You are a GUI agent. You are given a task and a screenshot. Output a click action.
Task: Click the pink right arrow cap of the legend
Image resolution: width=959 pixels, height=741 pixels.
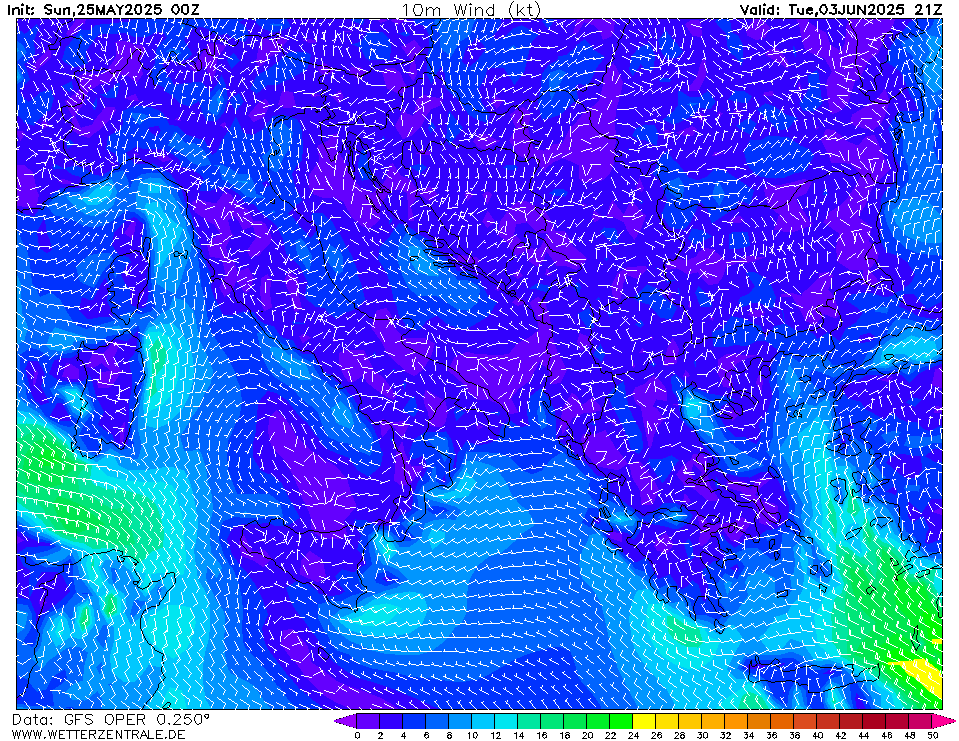click(943, 721)
